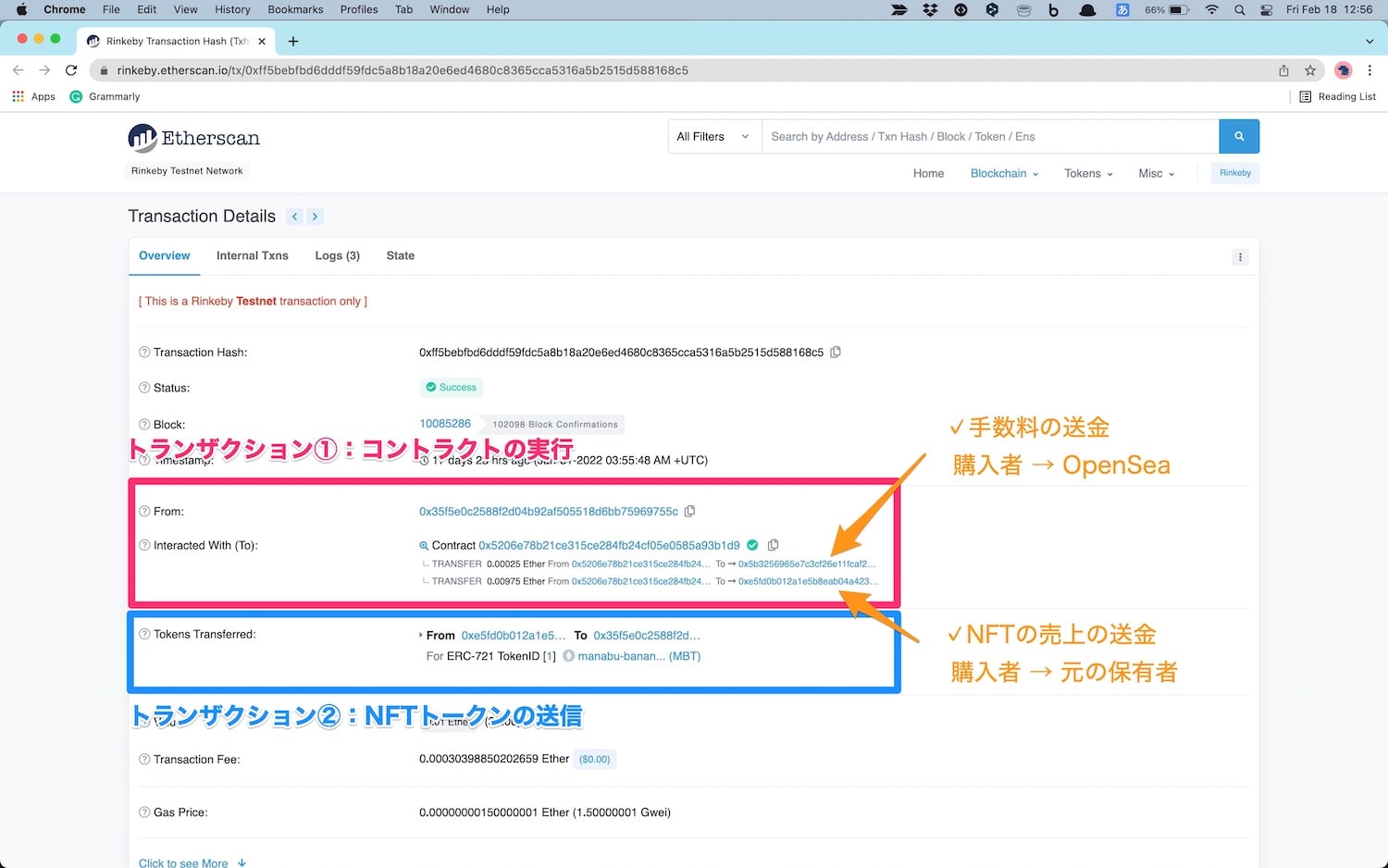
Task: Open the Grammarly bookmark
Action: tap(105, 96)
